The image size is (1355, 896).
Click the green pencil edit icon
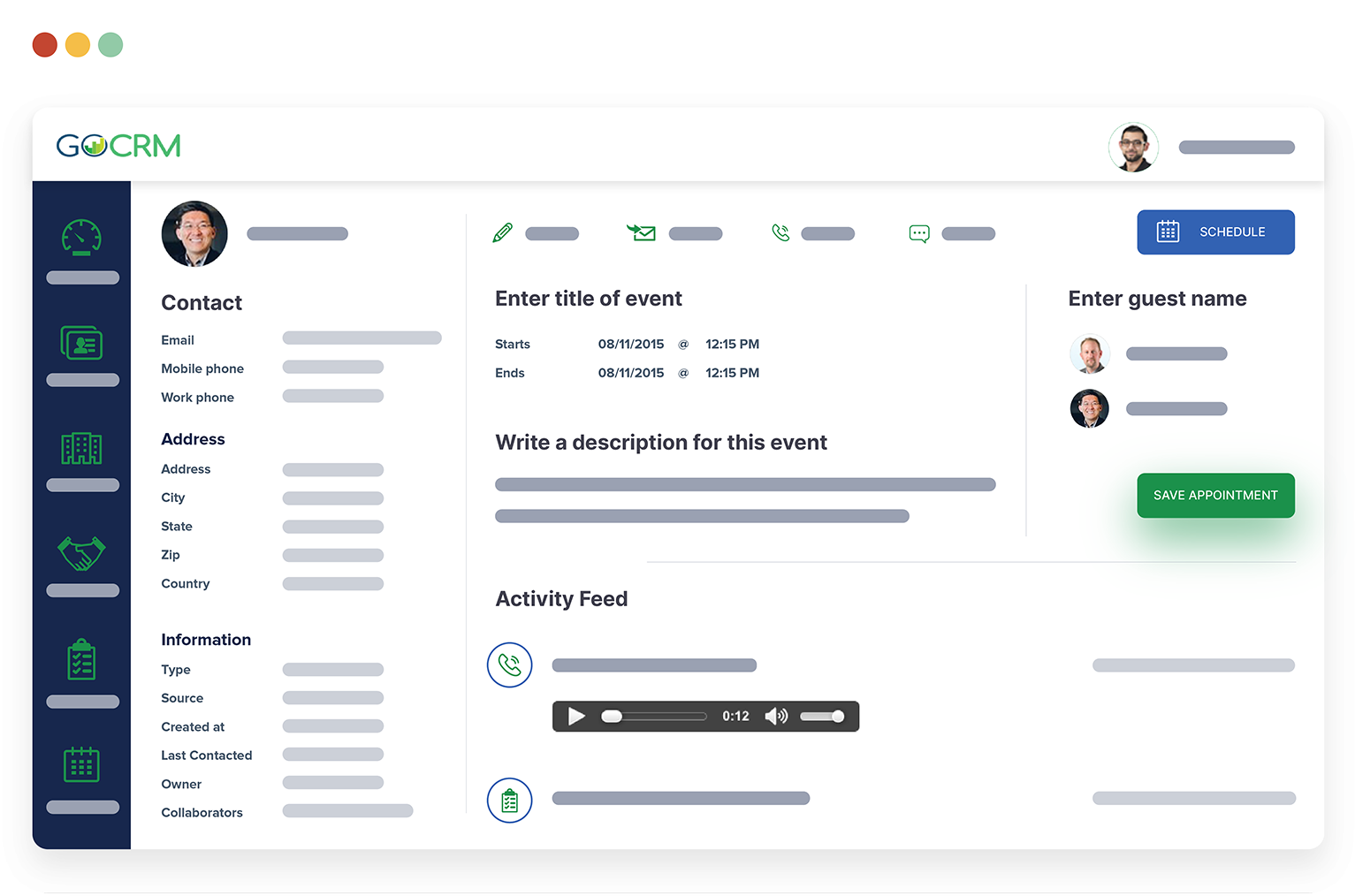point(502,233)
